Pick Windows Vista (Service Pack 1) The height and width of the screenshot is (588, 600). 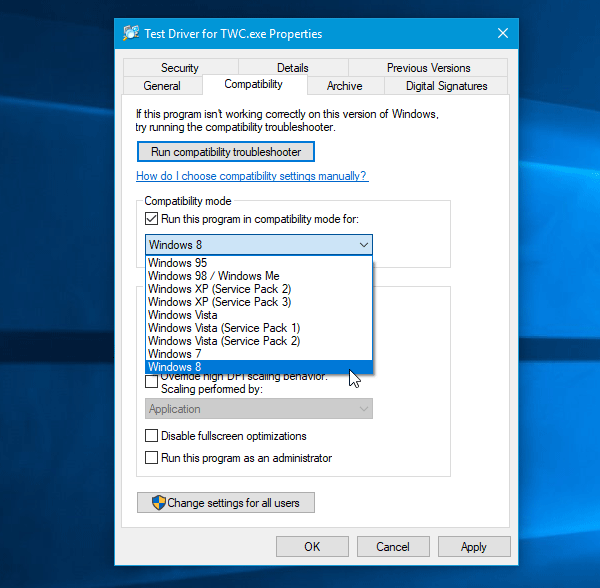point(259,328)
